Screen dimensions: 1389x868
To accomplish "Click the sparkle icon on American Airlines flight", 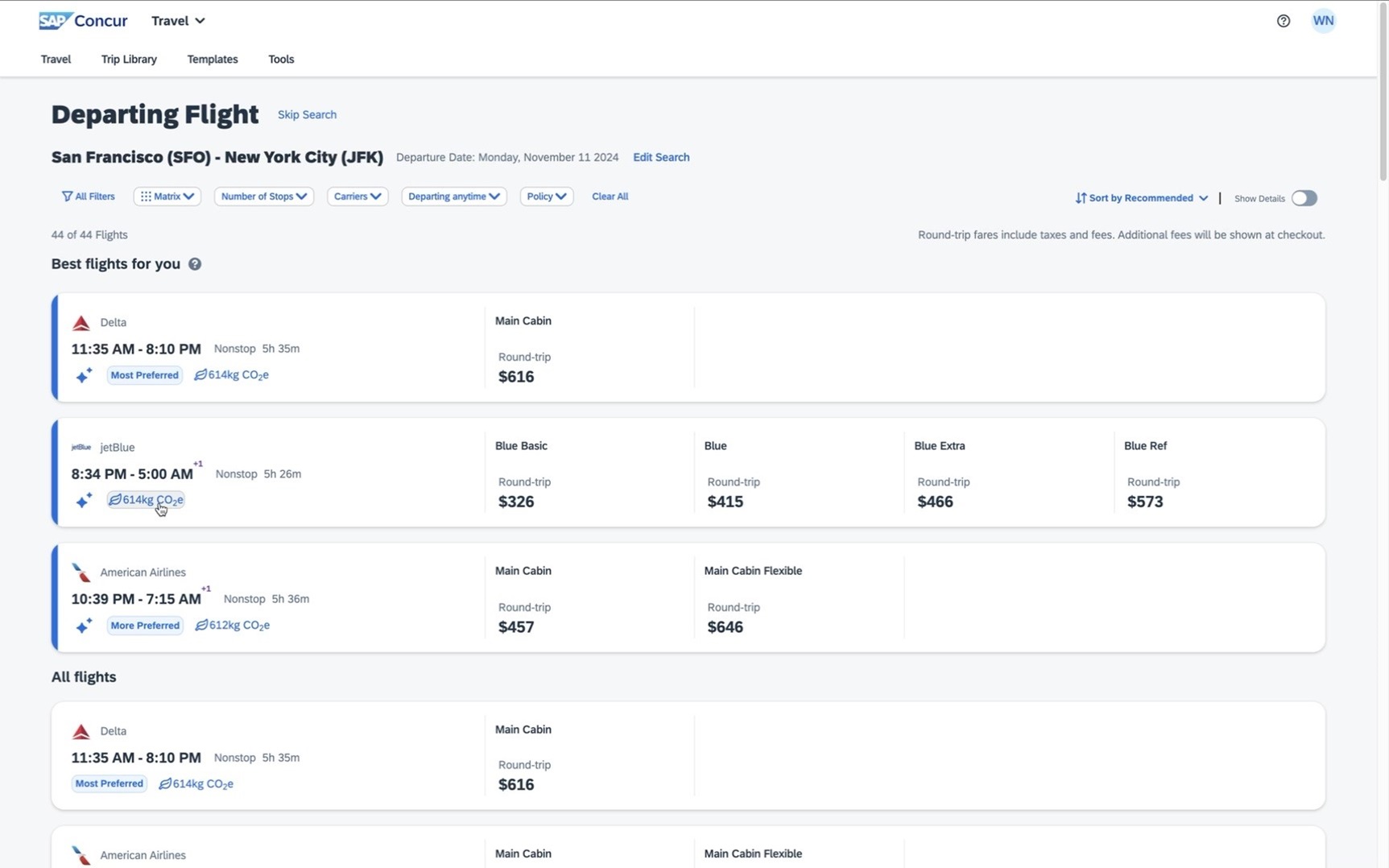I will tap(84, 626).
